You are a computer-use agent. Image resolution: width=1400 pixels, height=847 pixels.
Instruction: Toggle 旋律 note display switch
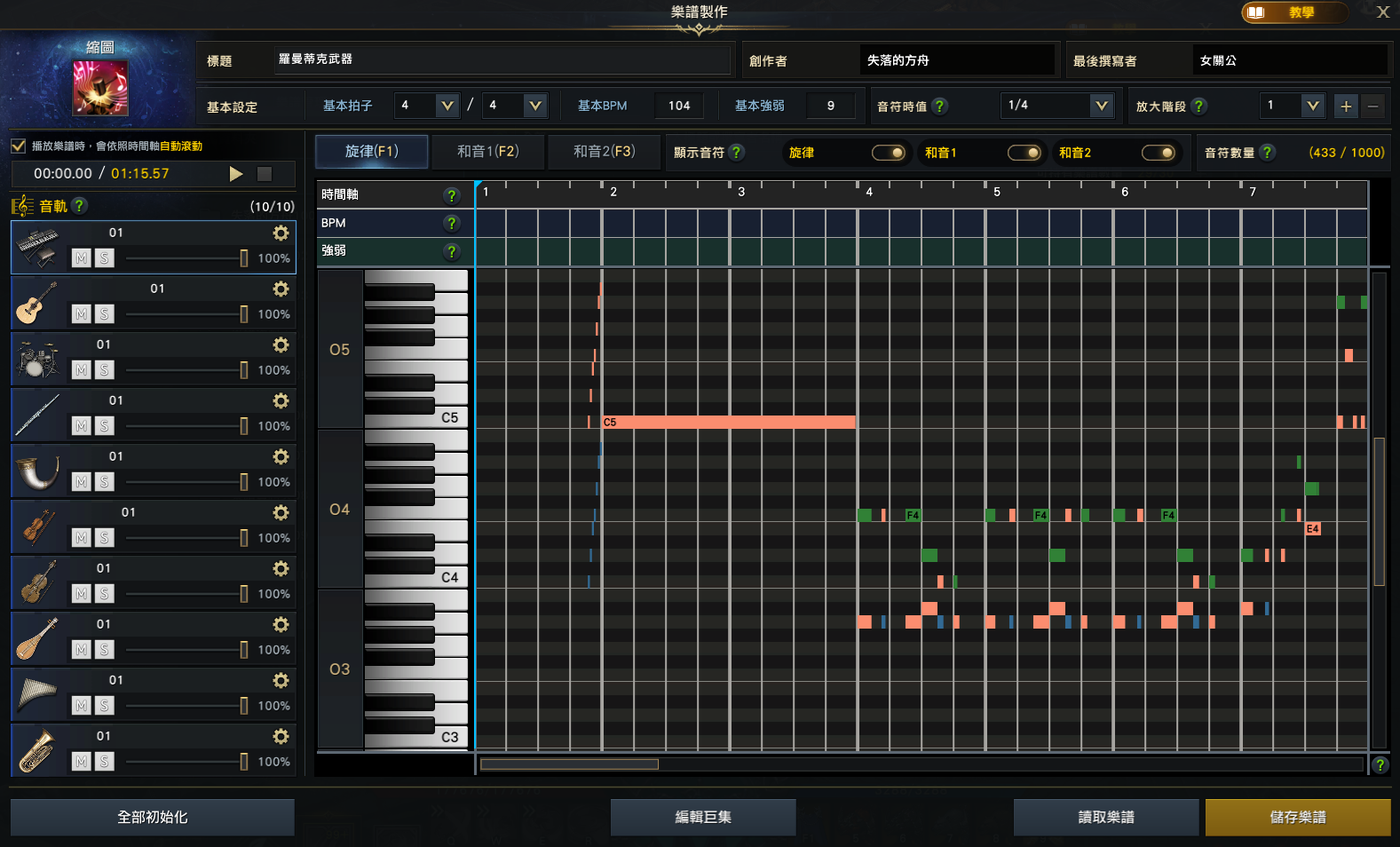(x=888, y=153)
